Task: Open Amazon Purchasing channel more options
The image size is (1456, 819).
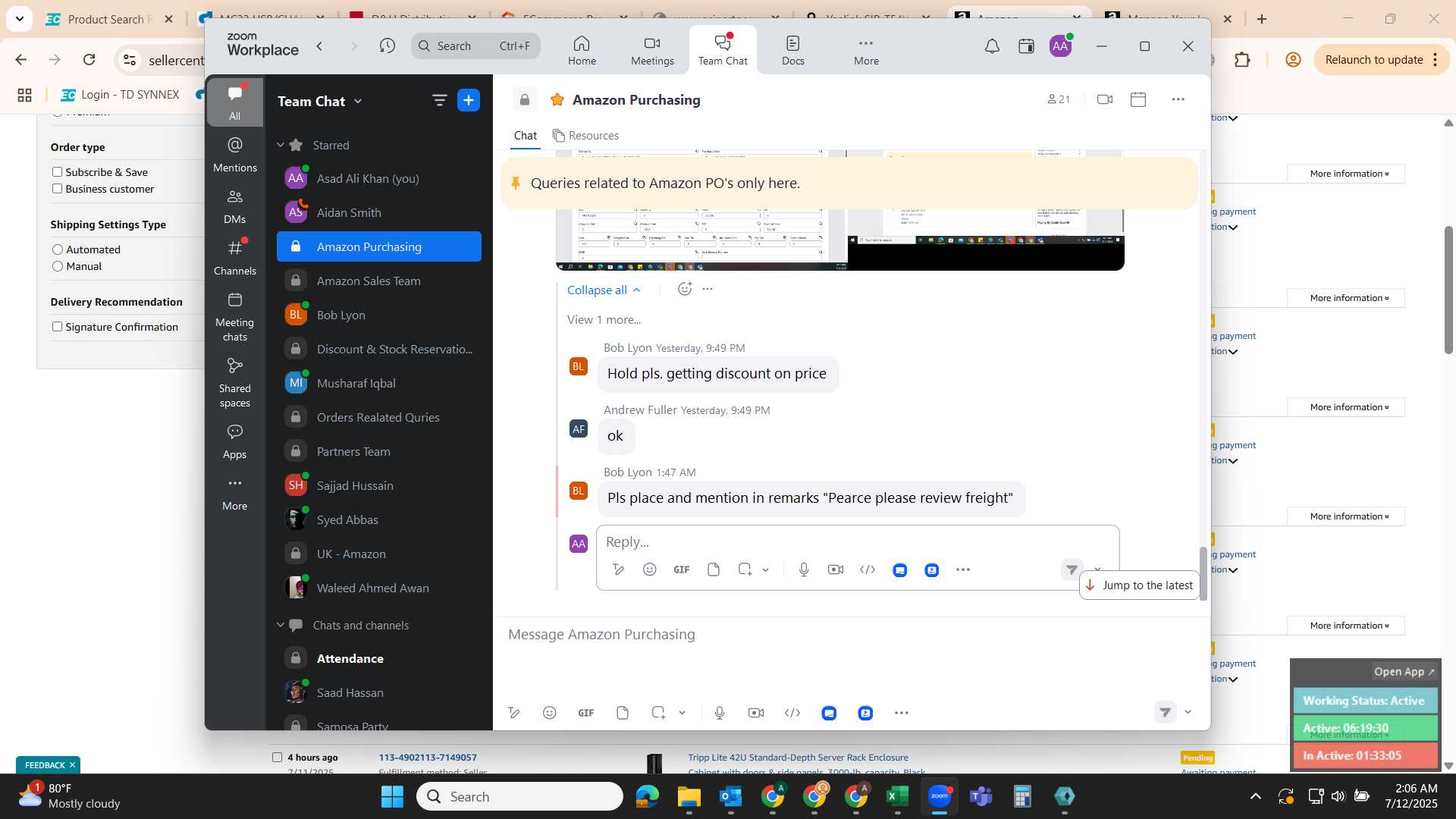Action: pyautogui.click(x=1178, y=99)
